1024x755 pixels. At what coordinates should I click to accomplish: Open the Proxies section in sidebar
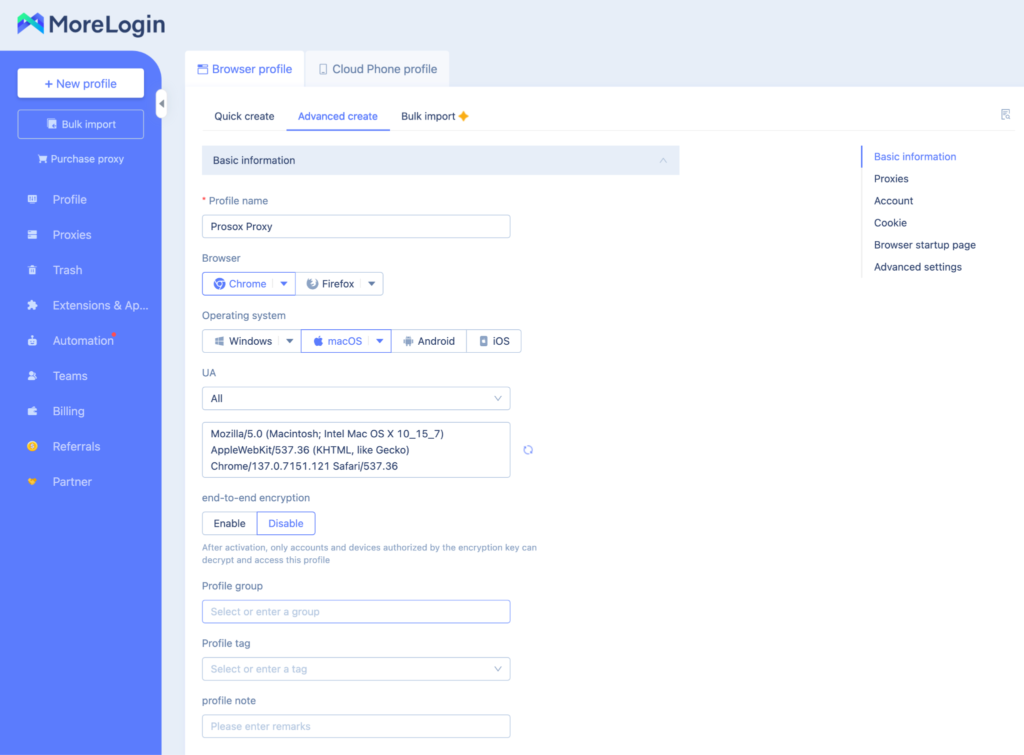pyautogui.click(x=70, y=234)
